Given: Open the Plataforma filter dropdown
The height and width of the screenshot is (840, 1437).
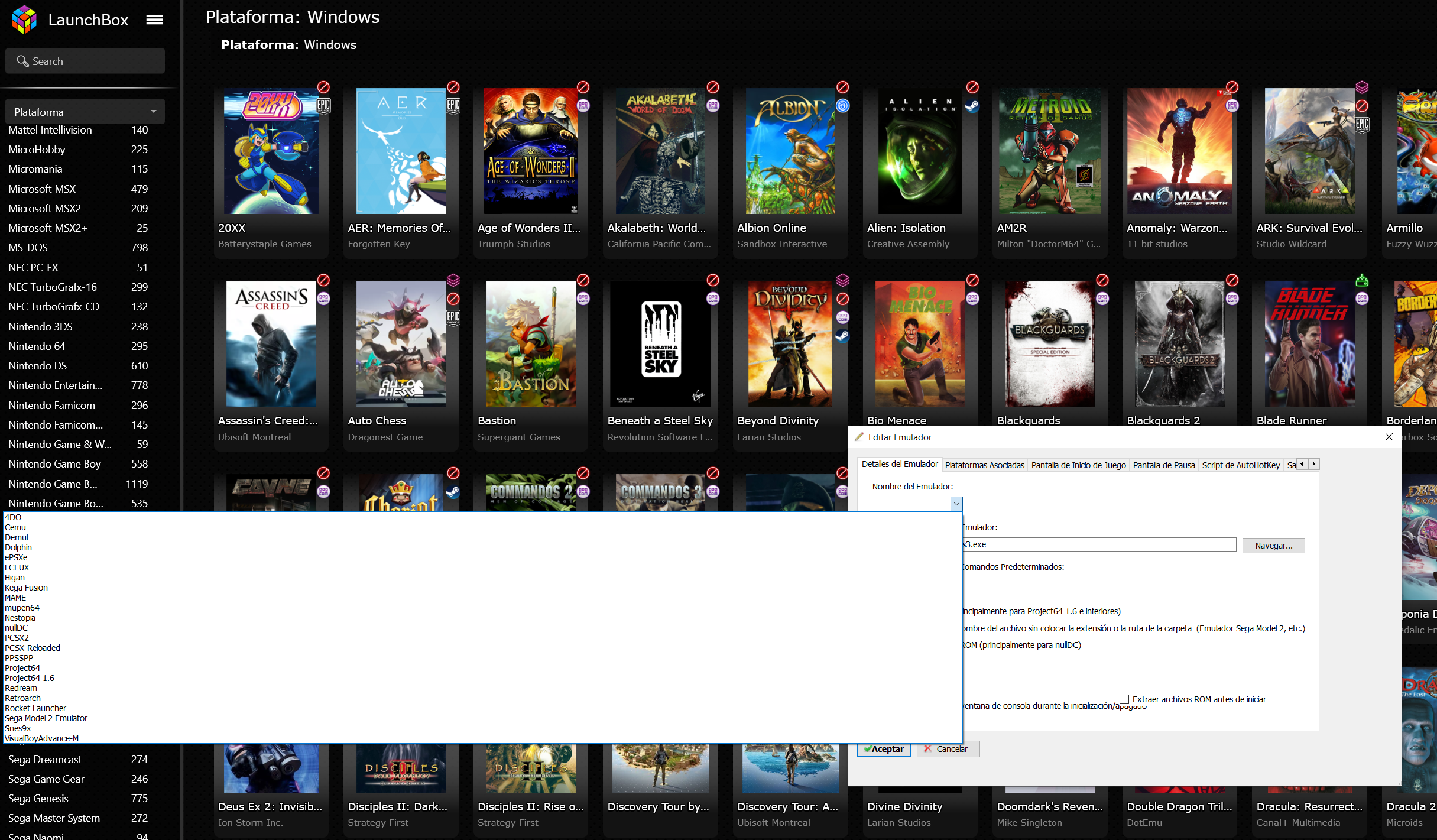Looking at the screenshot, I should (x=85, y=112).
